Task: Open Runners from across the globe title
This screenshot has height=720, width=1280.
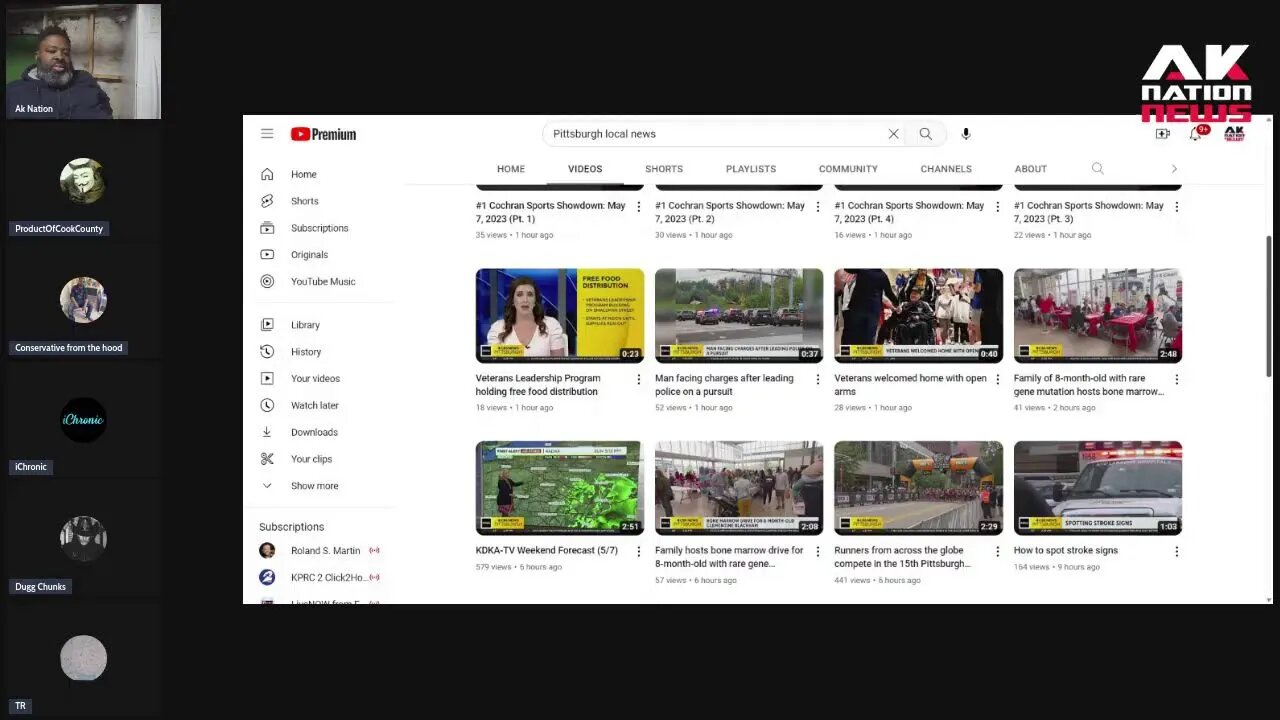Action: tap(903, 557)
